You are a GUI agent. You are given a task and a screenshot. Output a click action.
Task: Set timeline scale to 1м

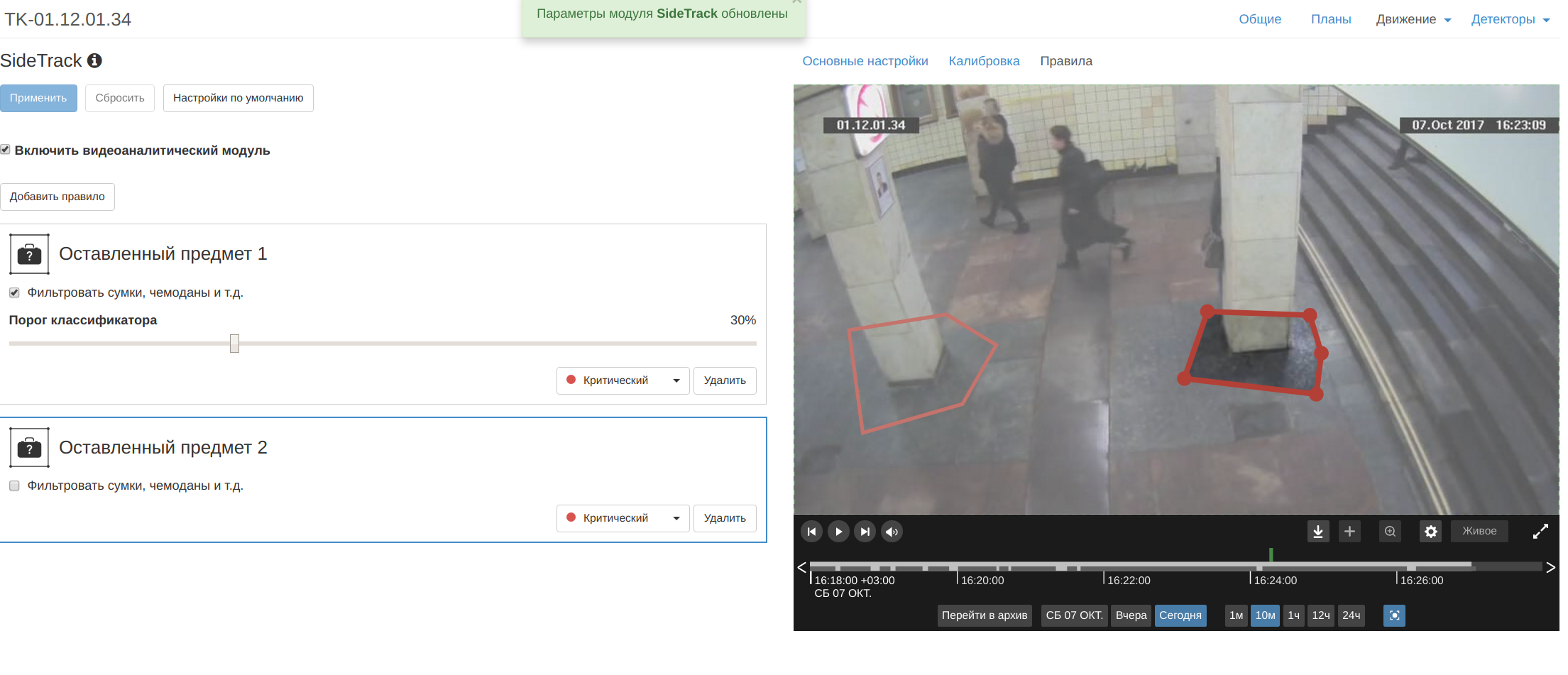1236,615
